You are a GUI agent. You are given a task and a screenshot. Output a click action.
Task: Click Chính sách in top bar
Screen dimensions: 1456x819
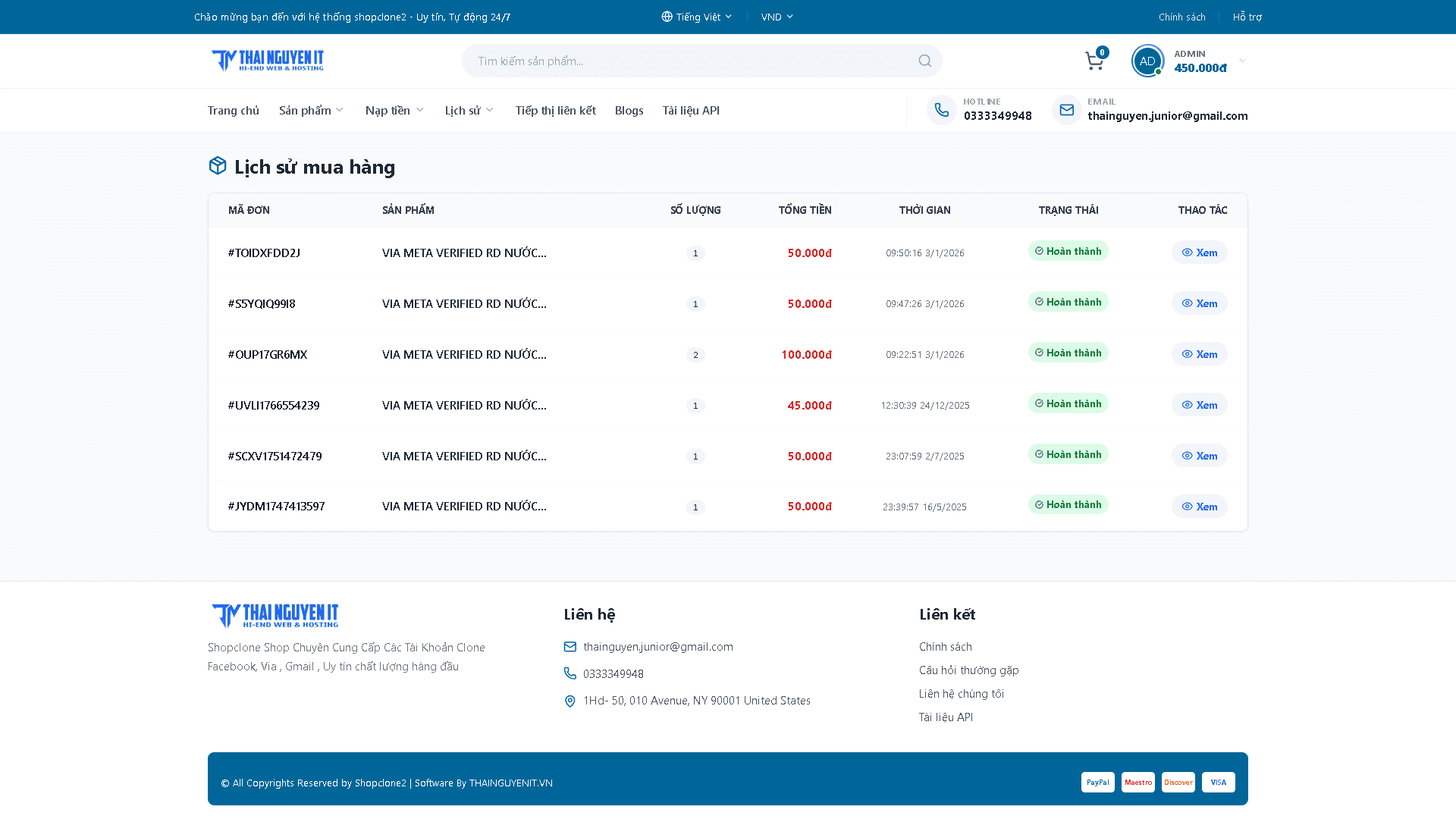1181,17
